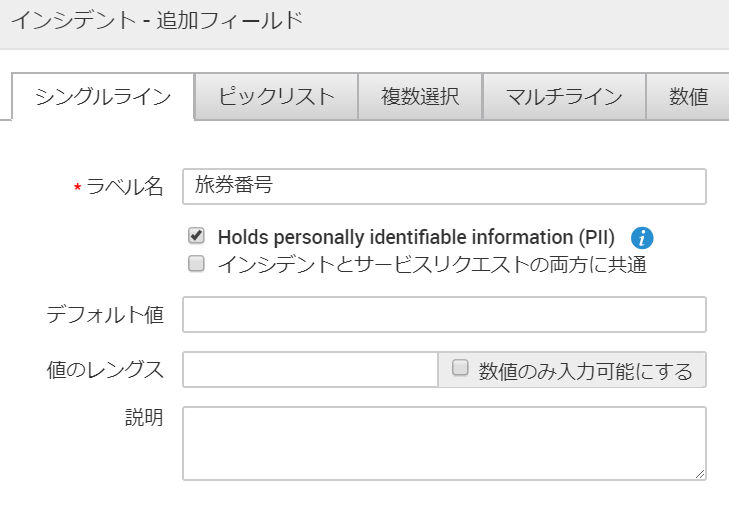
Task: Go to the マルチライン tab
Action: pos(564,97)
